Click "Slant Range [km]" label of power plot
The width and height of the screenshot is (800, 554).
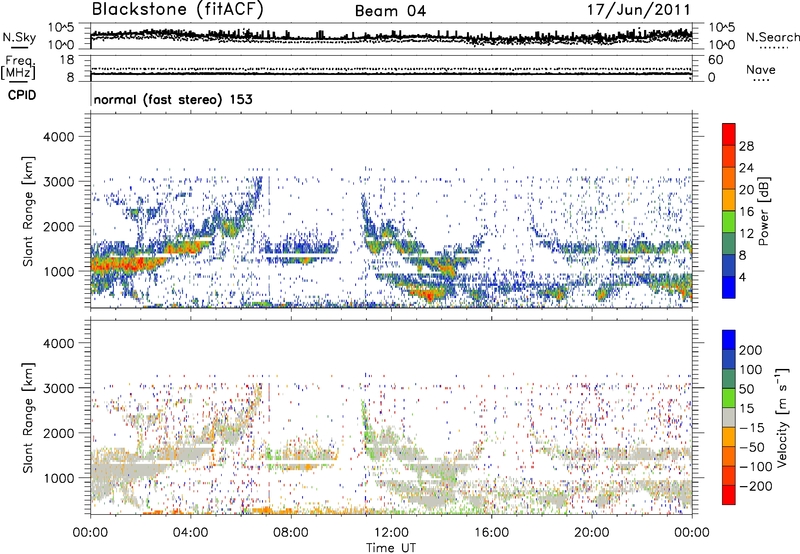pyautogui.click(x=28, y=211)
